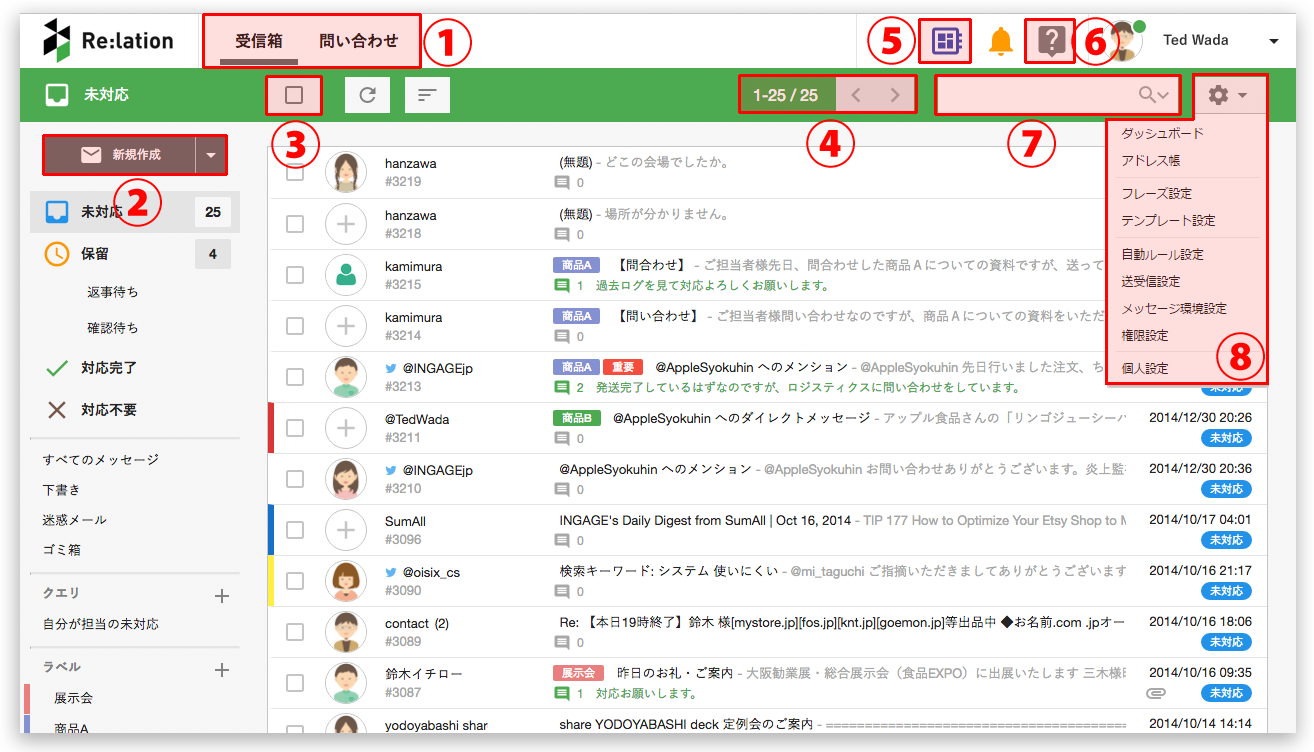
Task: Switch to the 受信箱 tab
Action: click(259, 41)
